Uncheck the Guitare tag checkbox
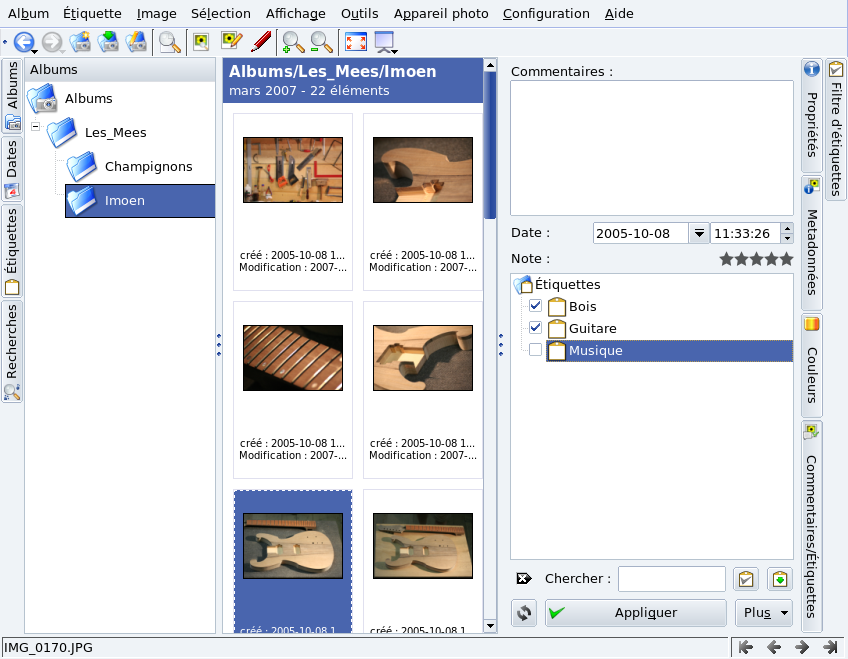 [536, 328]
